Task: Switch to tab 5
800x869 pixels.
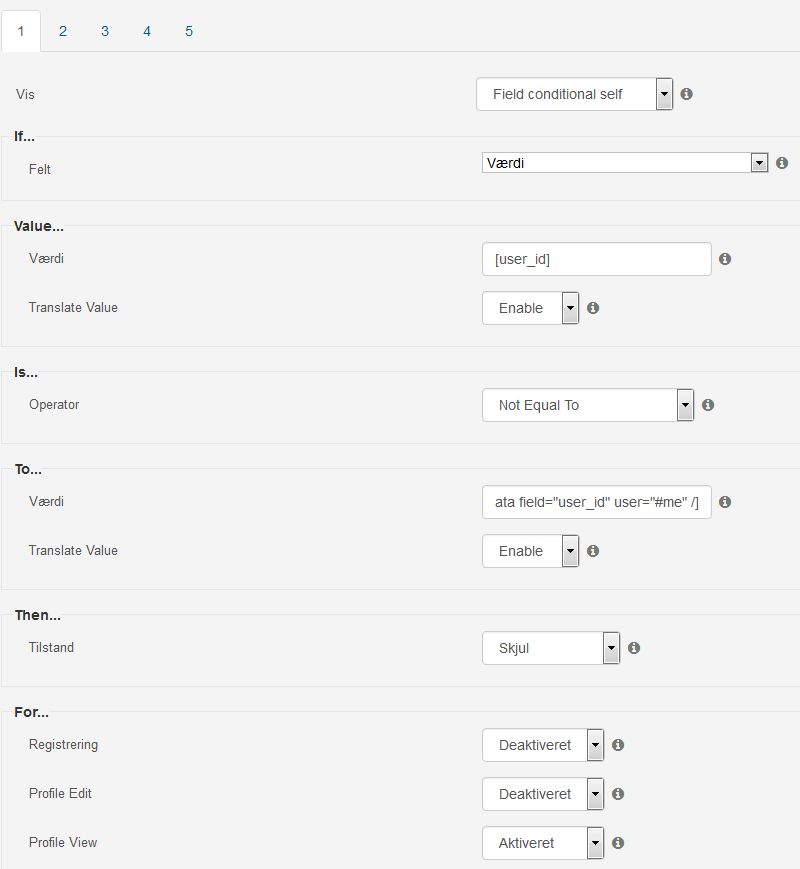Action: pos(189,32)
